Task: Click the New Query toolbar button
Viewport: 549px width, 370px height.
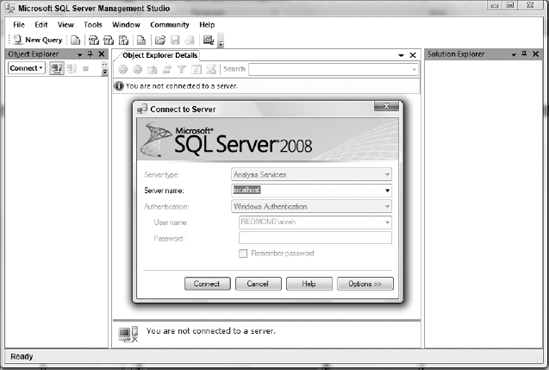Action: (x=38, y=40)
